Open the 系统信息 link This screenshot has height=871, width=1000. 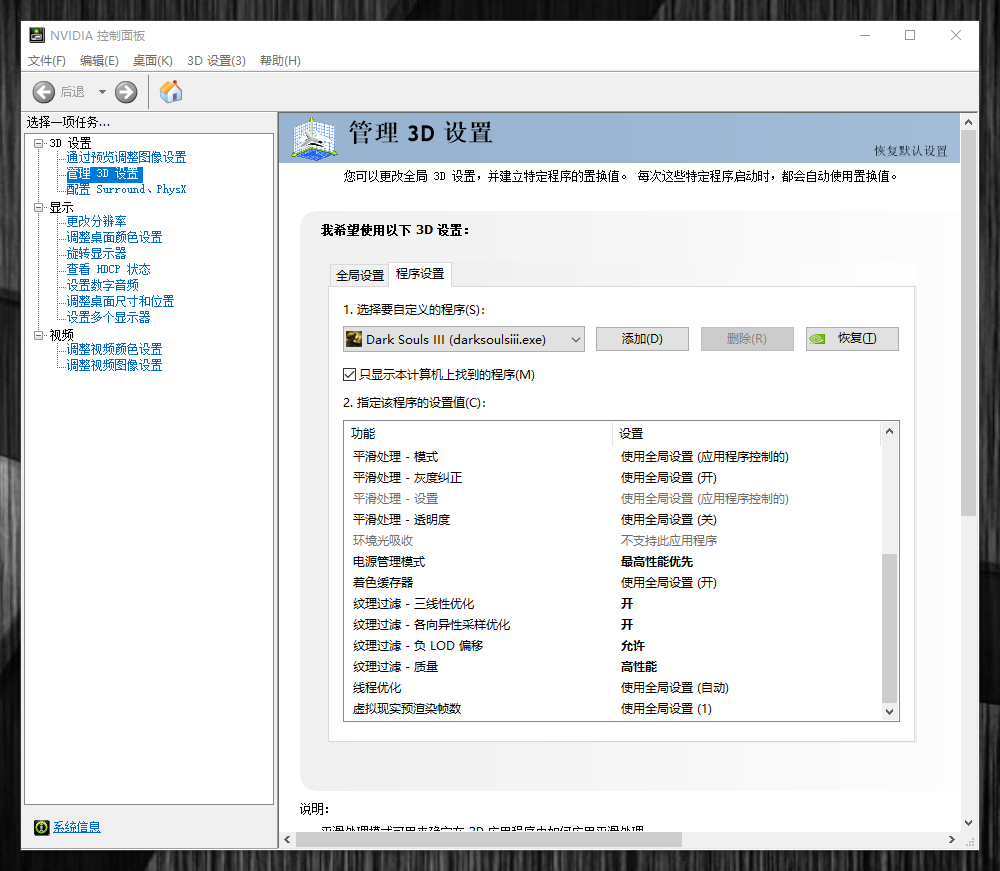click(x=77, y=827)
